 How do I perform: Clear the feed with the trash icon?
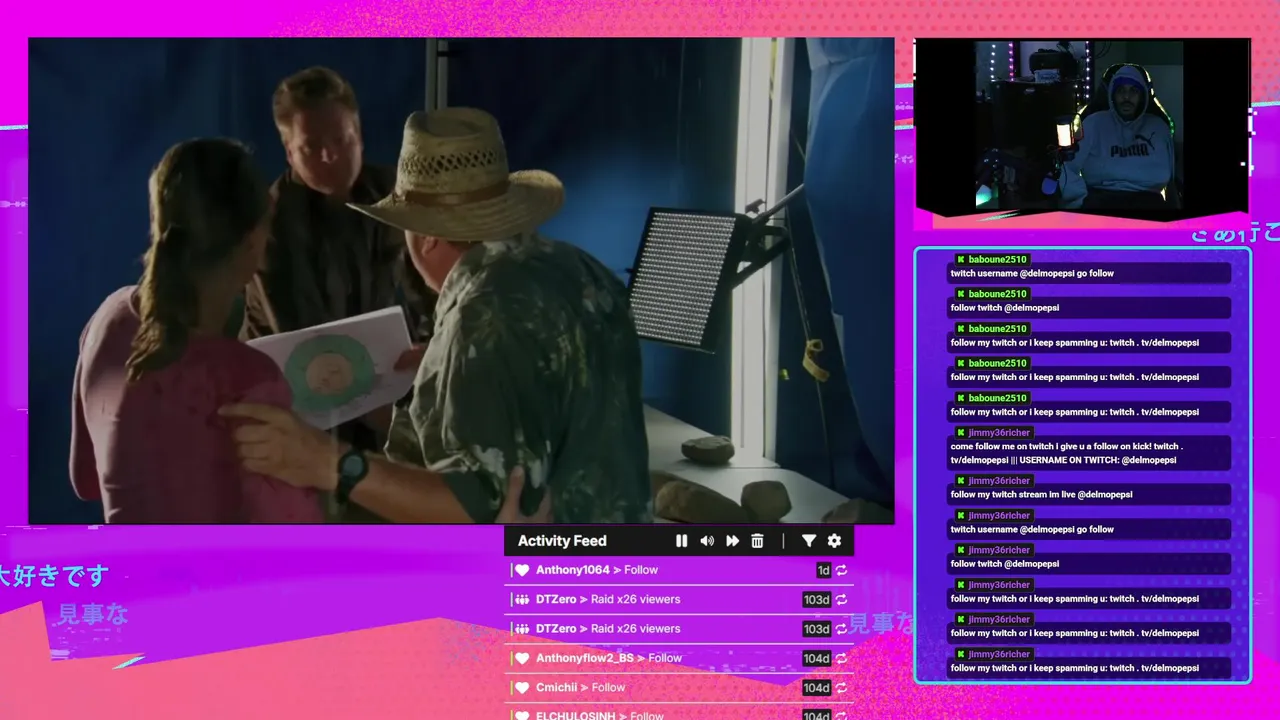pyautogui.click(x=757, y=541)
